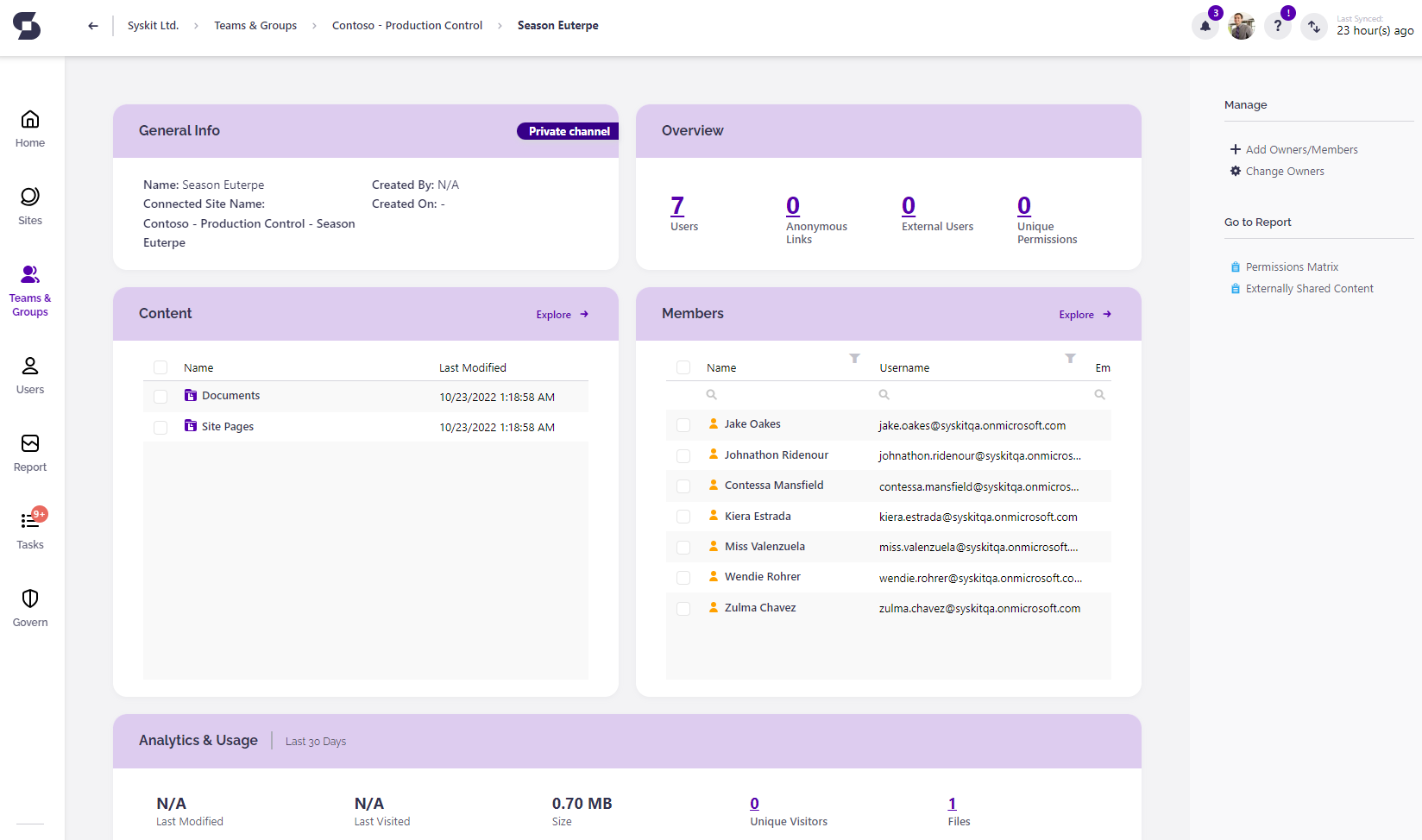Viewport: 1422px width, 840px height.
Task: Check the Documents row checkbox in Content
Action: click(x=160, y=396)
